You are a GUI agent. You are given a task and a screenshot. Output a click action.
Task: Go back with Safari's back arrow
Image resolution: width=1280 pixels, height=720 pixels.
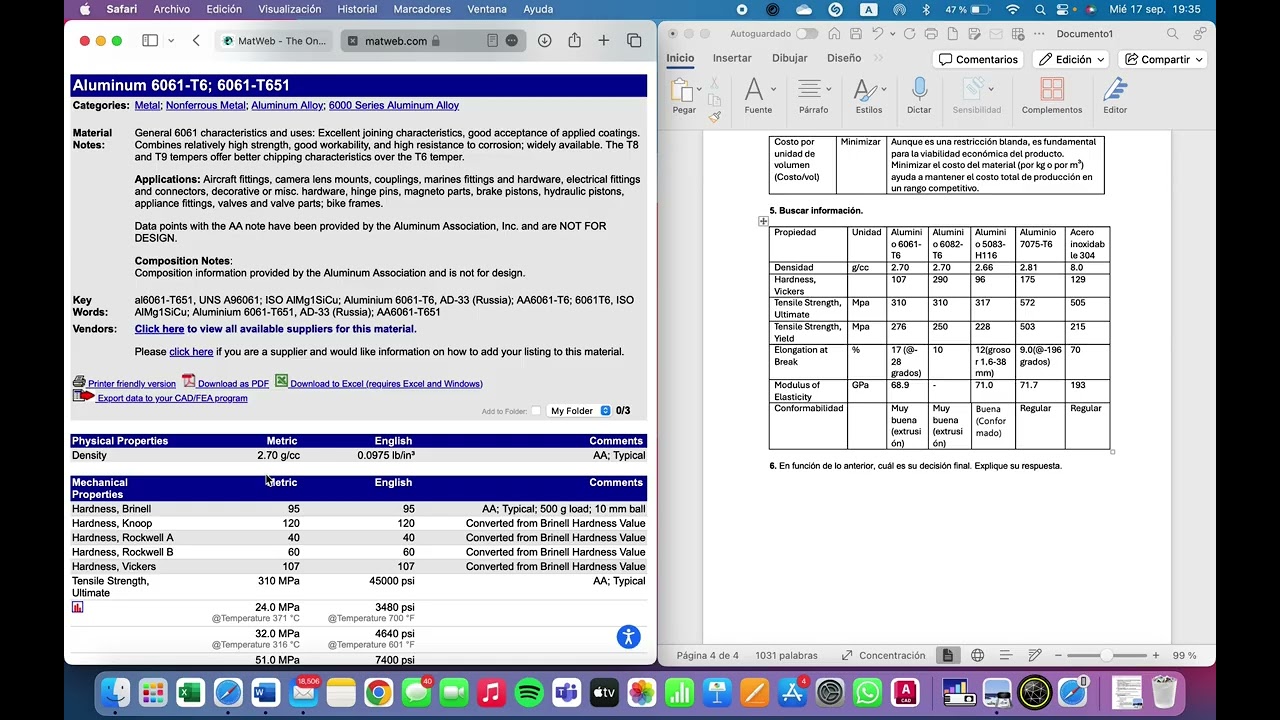pos(196,41)
